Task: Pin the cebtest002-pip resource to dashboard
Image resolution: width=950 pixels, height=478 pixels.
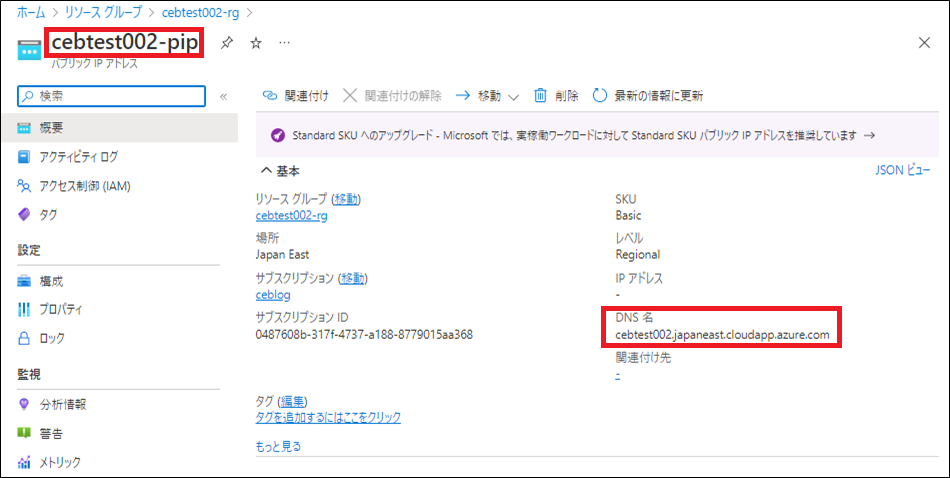Action: 227,43
